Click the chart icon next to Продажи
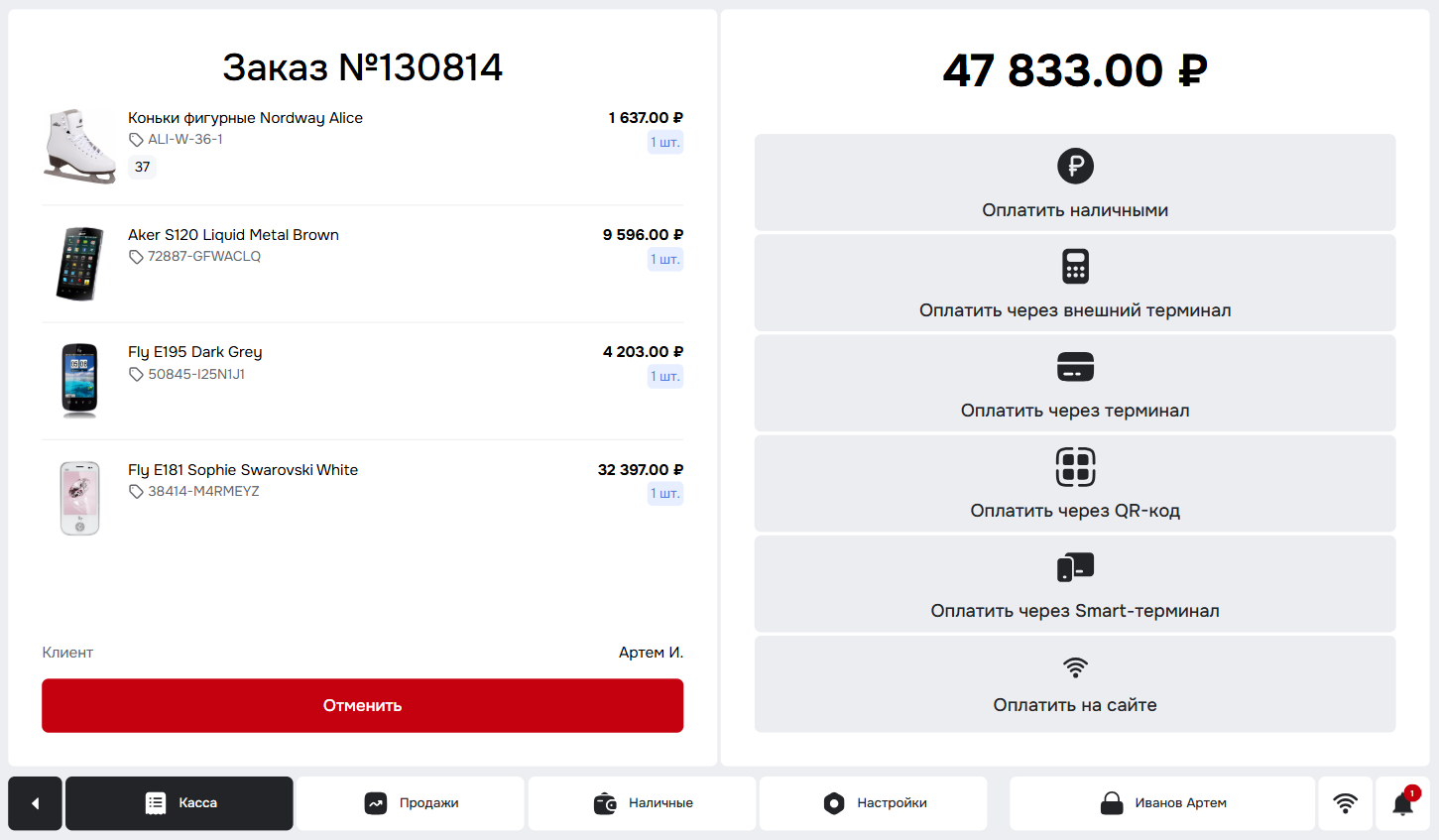 tap(376, 803)
